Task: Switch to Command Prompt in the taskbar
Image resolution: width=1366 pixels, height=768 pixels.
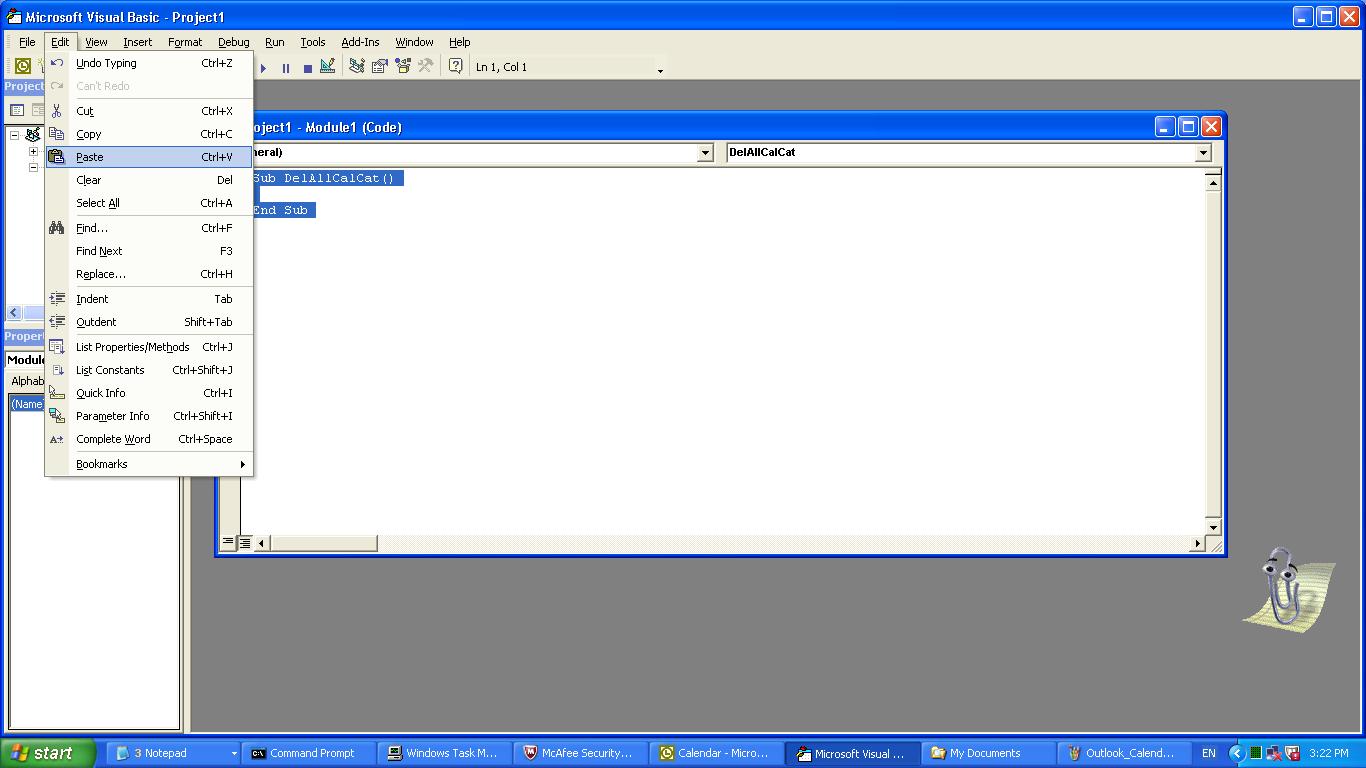Action: click(311, 753)
